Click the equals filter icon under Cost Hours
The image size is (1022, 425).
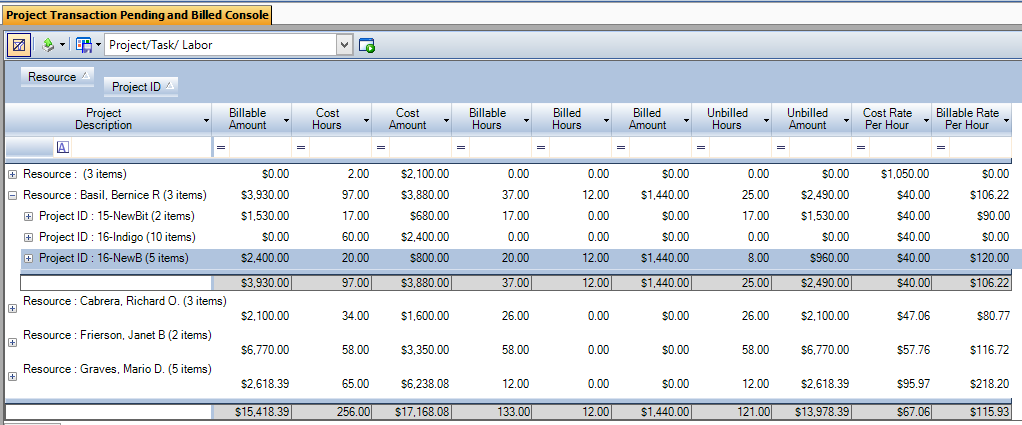click(300, 148)
